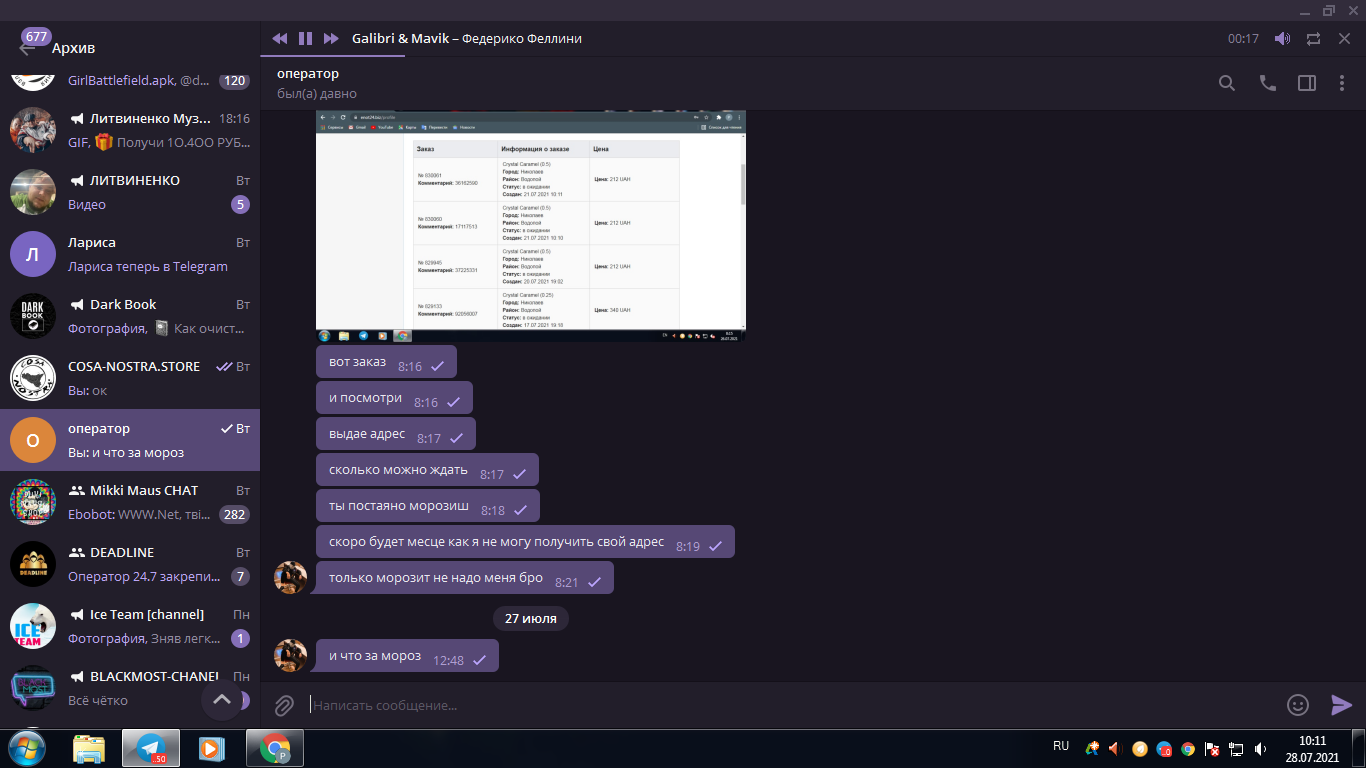Open the order screenshot image
Viewport: 1366px width, 768px height.
531,226
